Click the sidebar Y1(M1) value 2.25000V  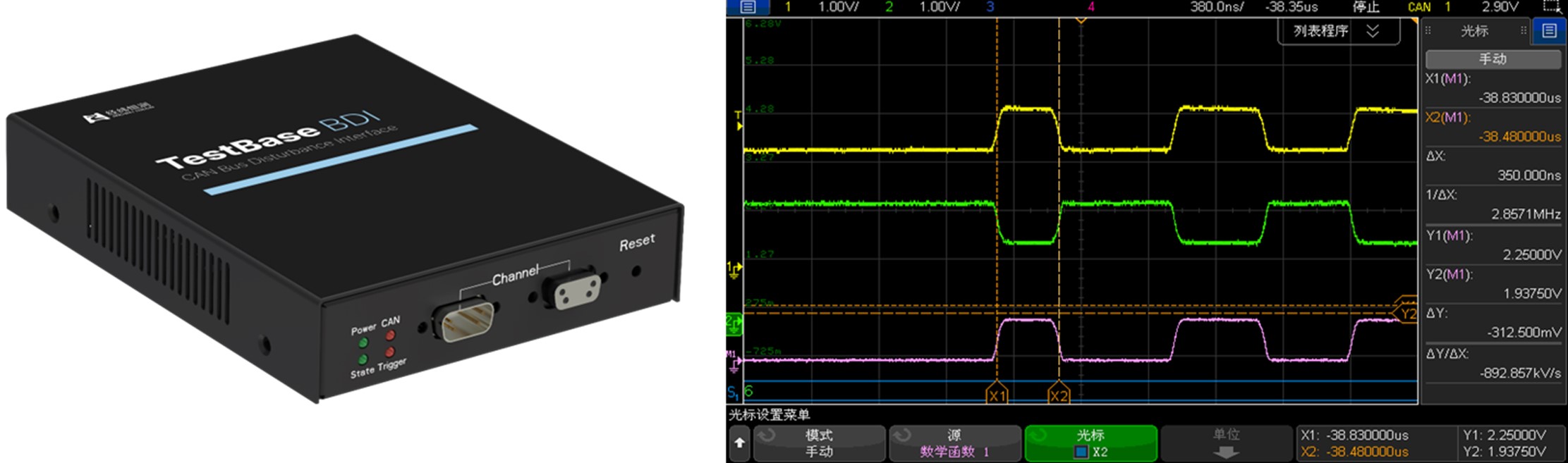coord(1531,255)
